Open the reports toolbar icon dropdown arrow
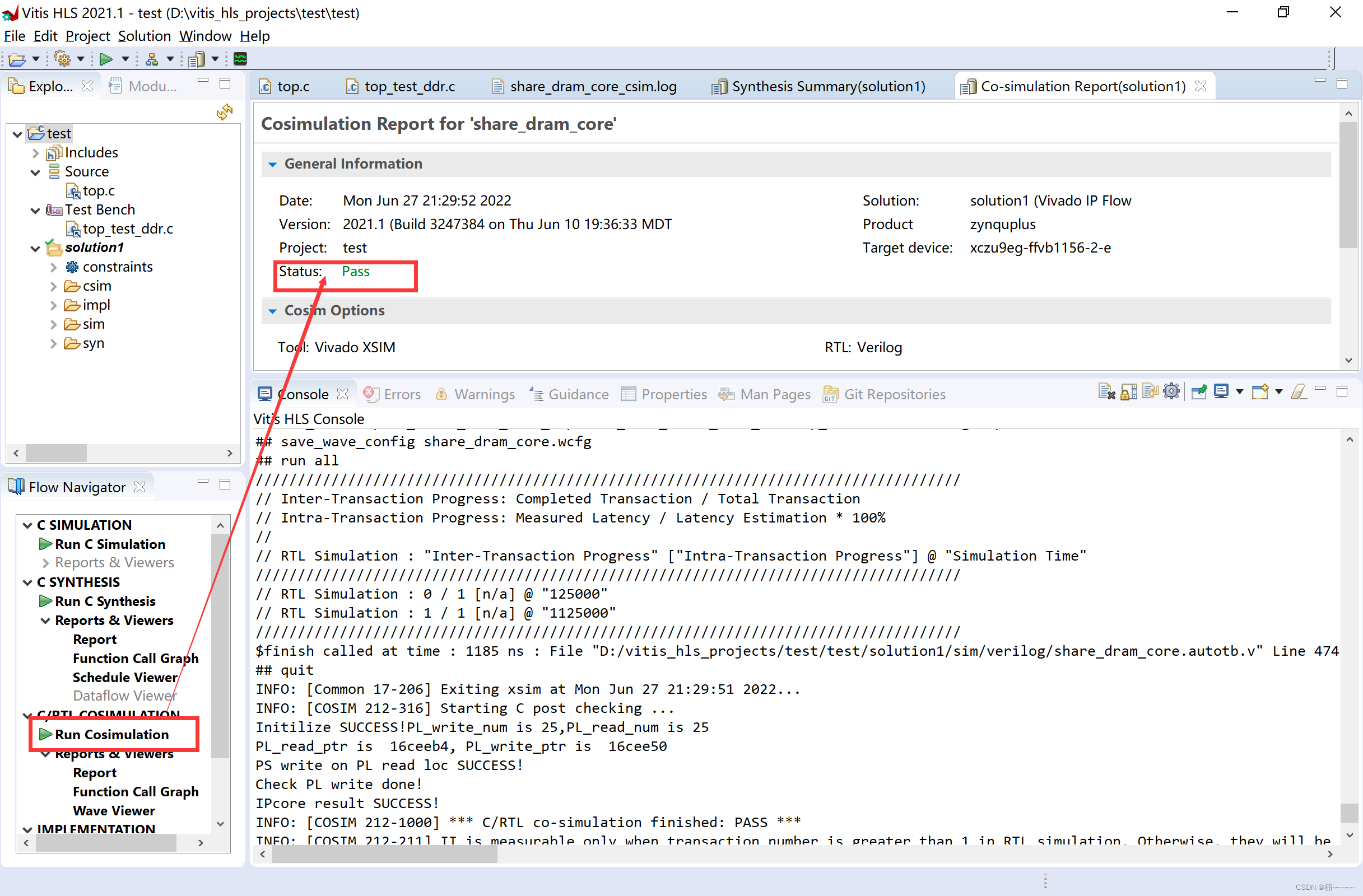 (215, 59)
